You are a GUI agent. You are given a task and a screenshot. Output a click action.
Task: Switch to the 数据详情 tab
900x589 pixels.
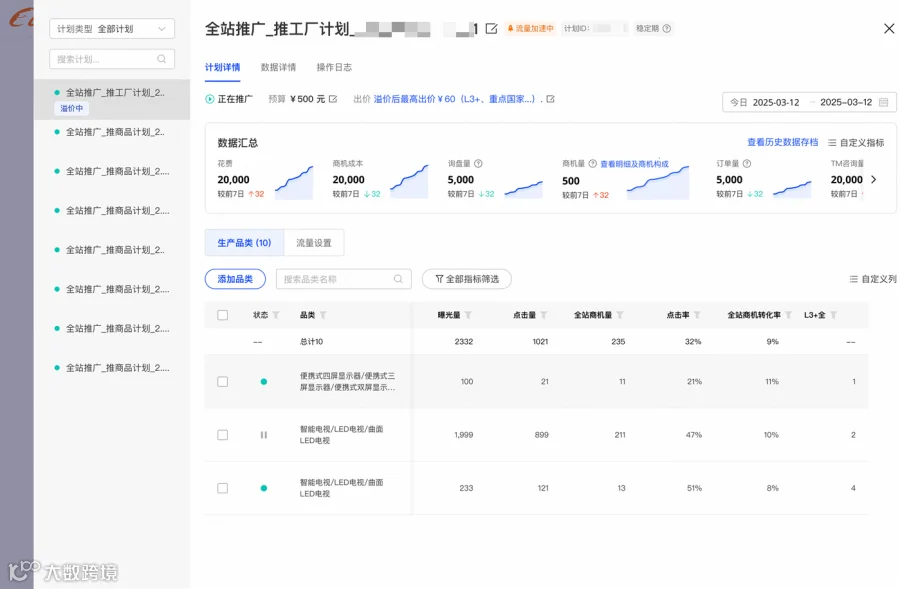tap(278, 67)
